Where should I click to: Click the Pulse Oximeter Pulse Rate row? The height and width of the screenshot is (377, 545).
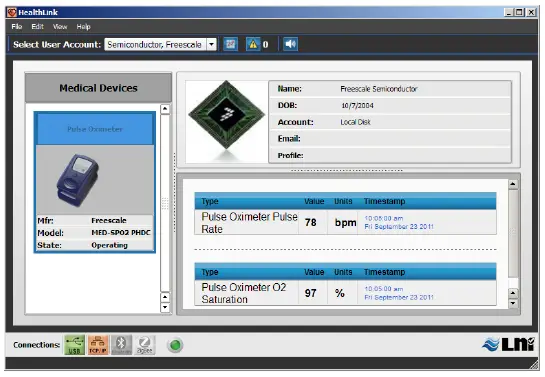pyautogui.click(x=345, y=222)
